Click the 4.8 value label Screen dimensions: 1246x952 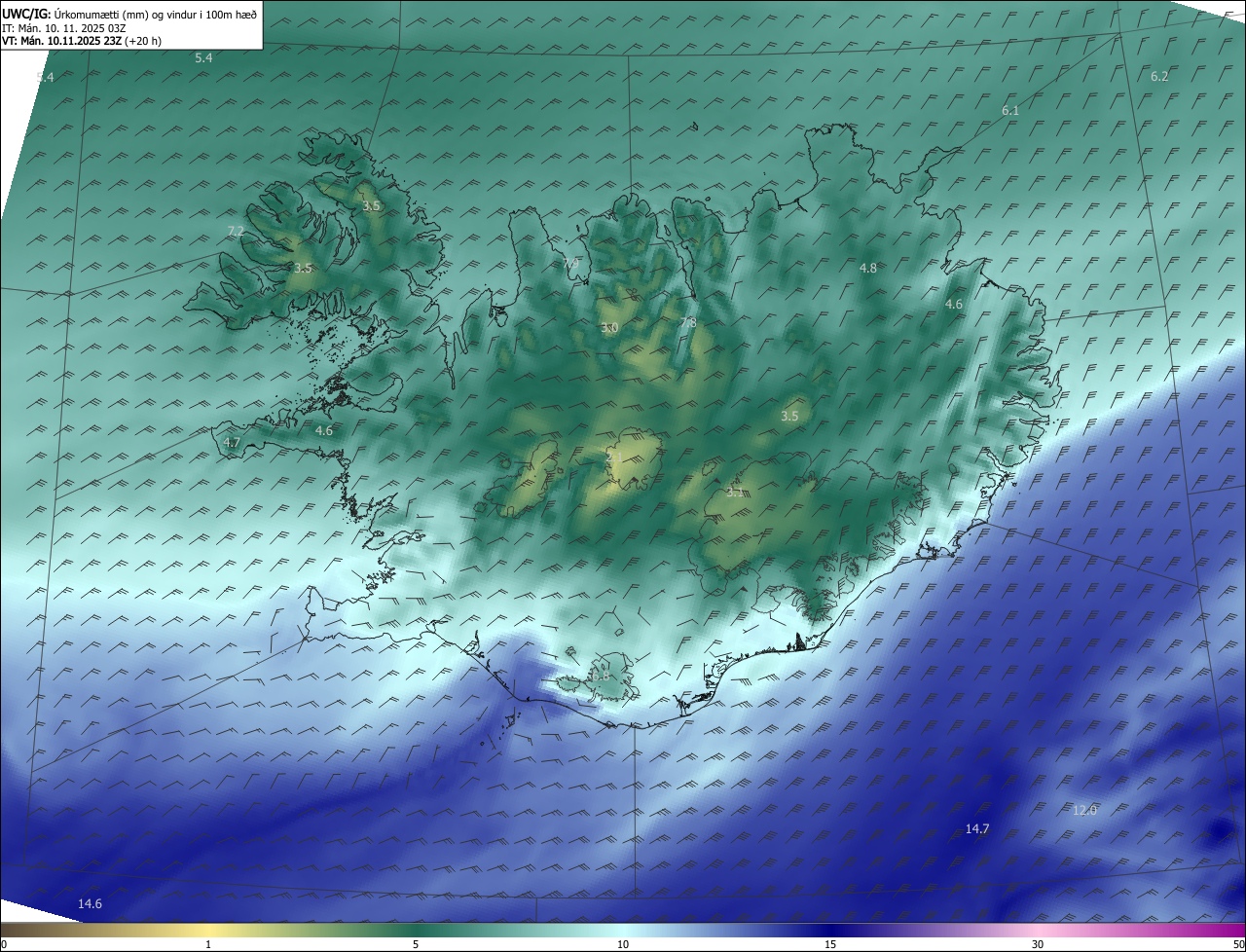pyautogui.click(x=868, y=268)
